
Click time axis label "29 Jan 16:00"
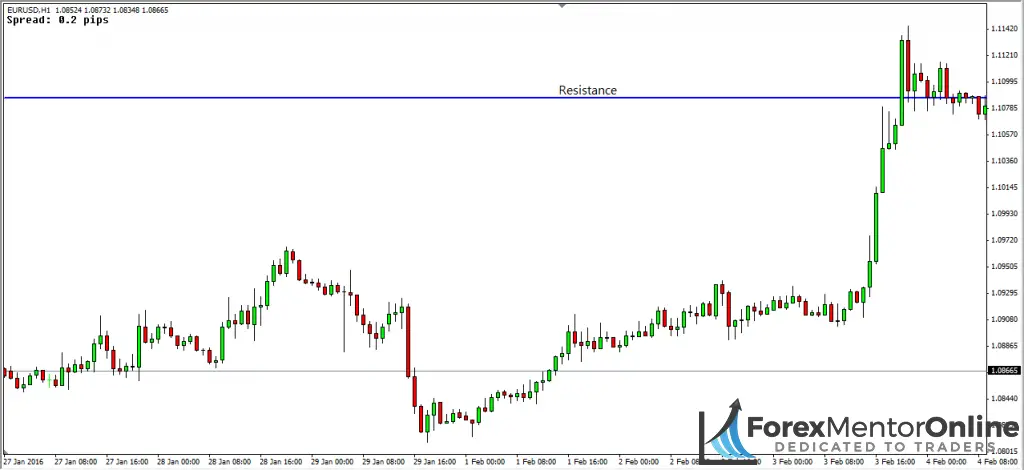[435, 462]
